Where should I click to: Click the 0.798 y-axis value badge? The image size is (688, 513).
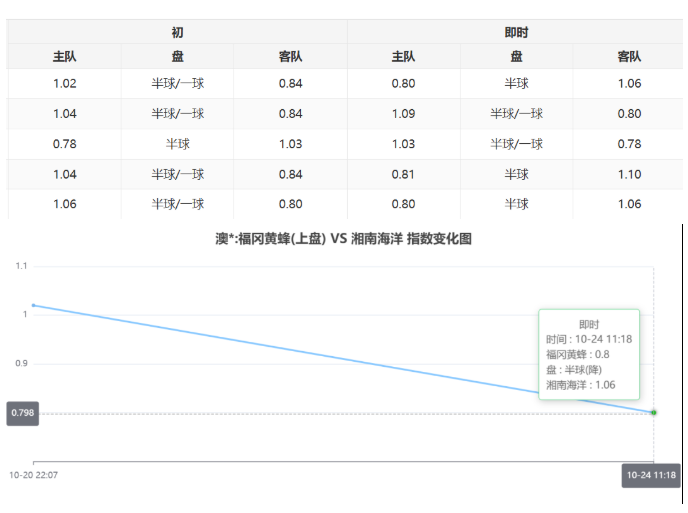pyautogui.click(x=23, y=413)
